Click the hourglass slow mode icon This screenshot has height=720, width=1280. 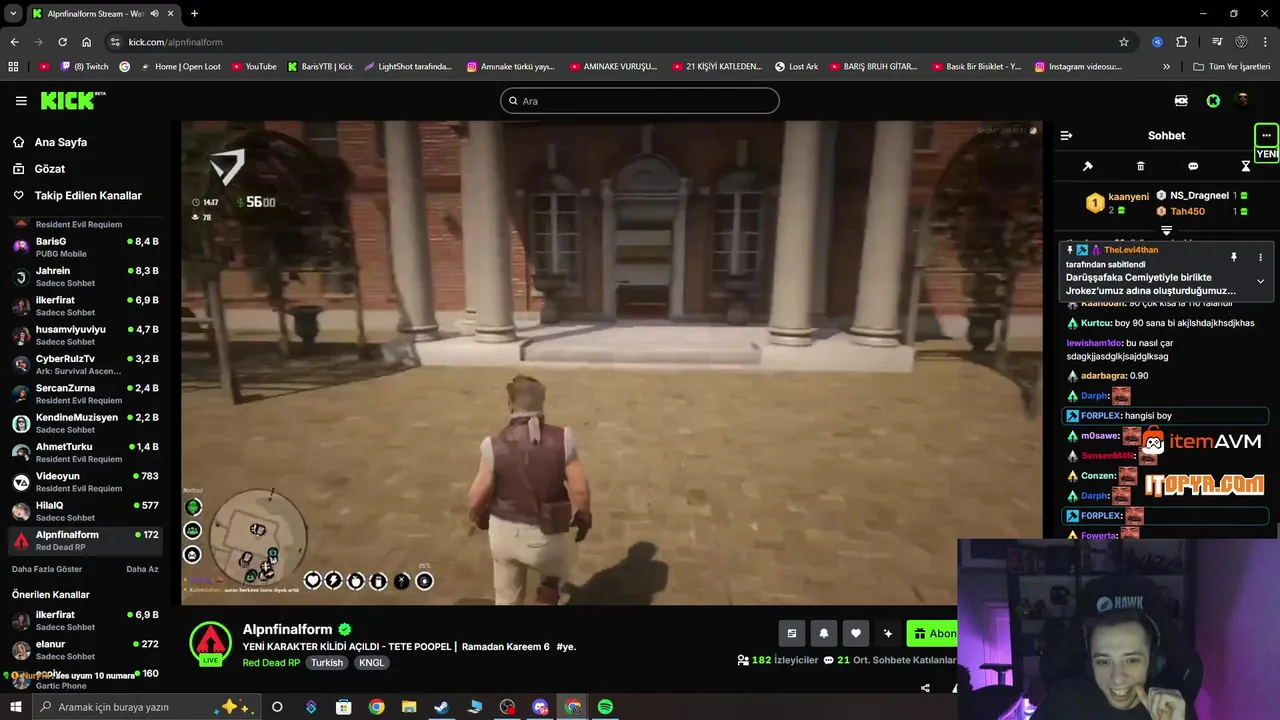coord(1245,166)
